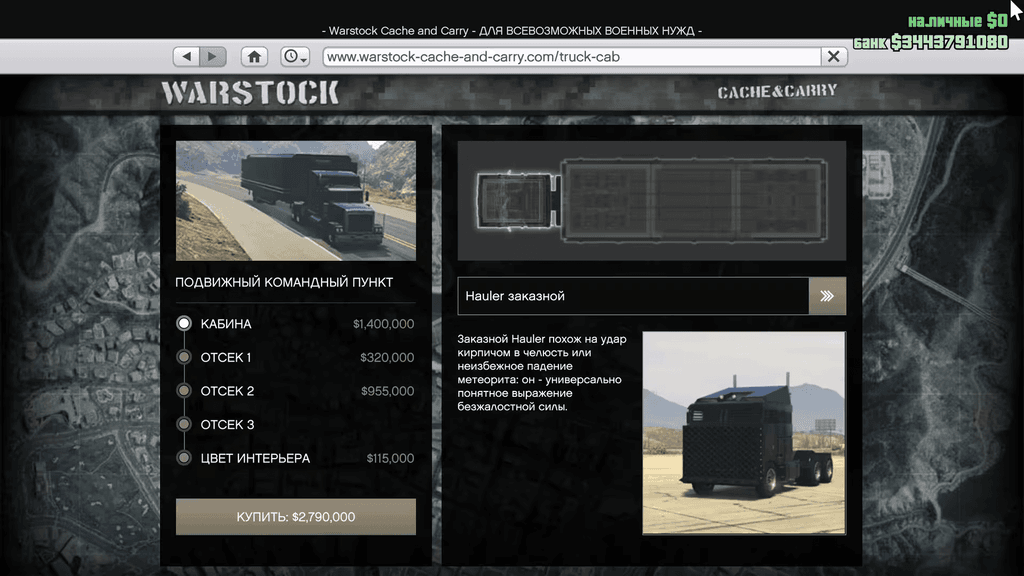Select the trailer section in the blueprint

694,201
